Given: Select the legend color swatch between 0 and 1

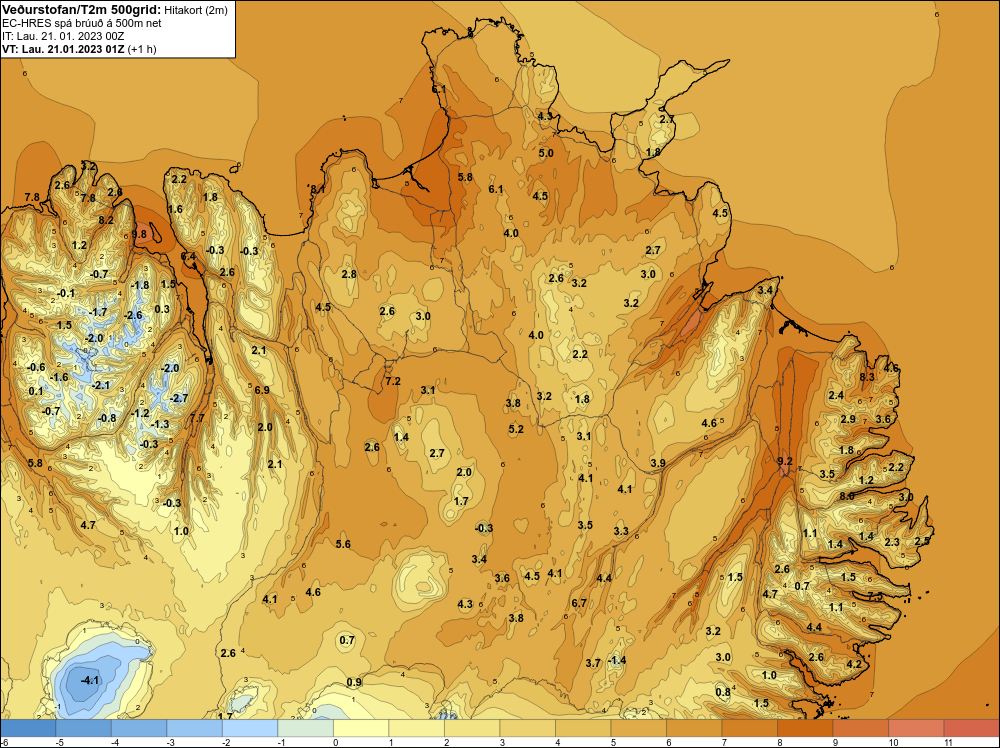Looking at the screenshot, I should 361,728.
